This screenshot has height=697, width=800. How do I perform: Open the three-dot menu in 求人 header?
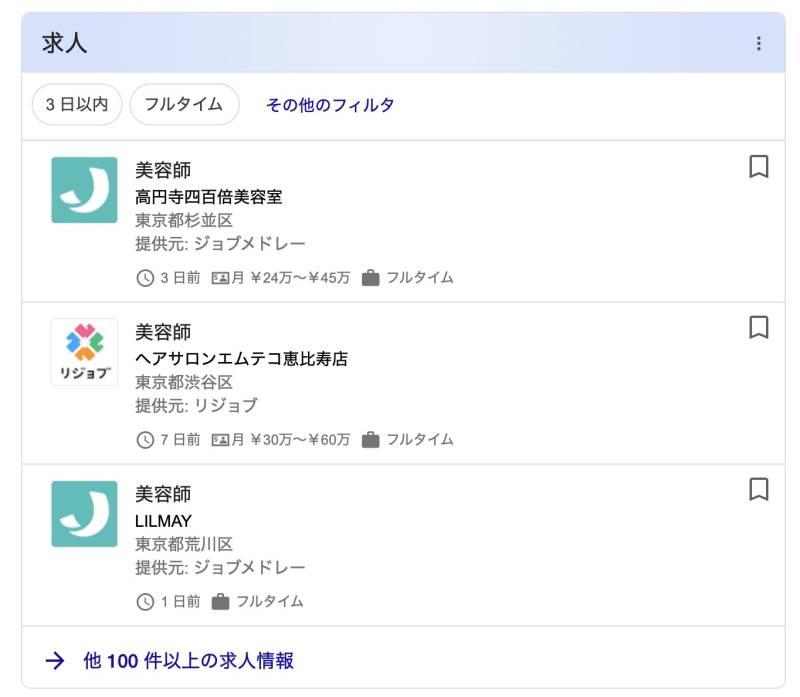pyautogui.click(x=758, y=43)
